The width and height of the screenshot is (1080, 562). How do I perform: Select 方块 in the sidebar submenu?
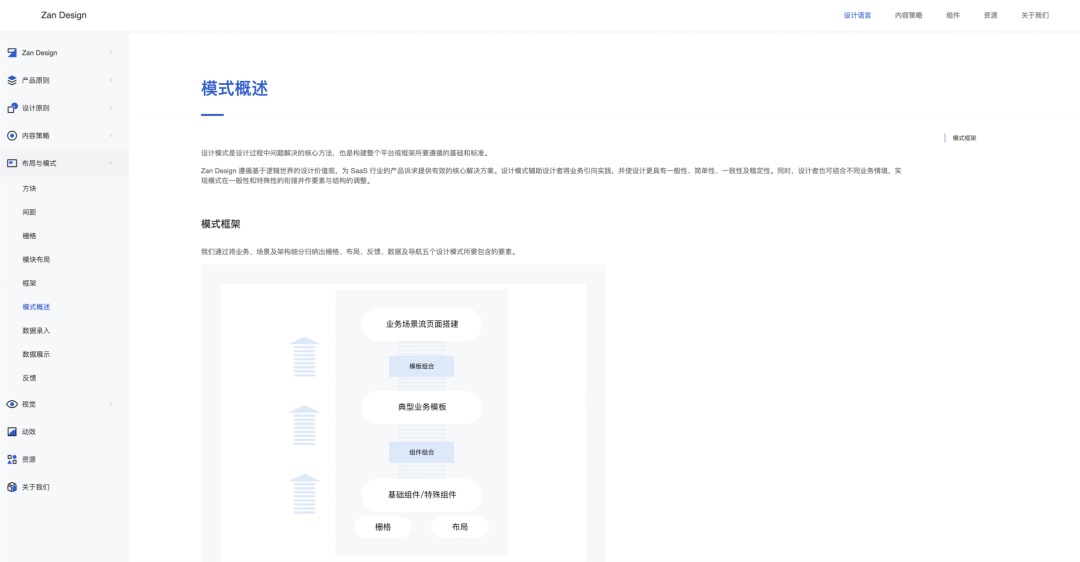(29, 189)
